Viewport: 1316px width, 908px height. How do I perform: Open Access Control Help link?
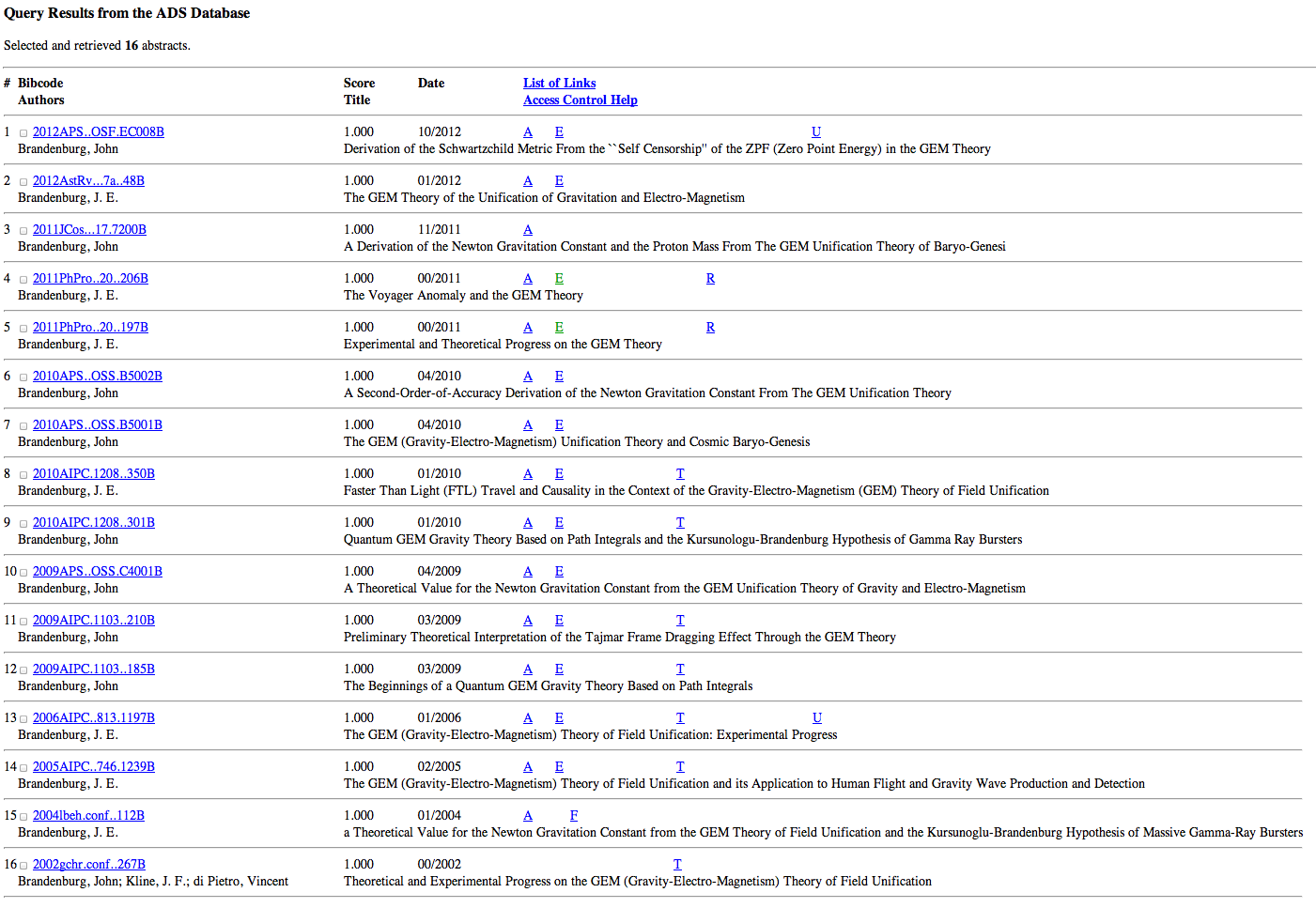pyautogui.click(x=580, y=100)
